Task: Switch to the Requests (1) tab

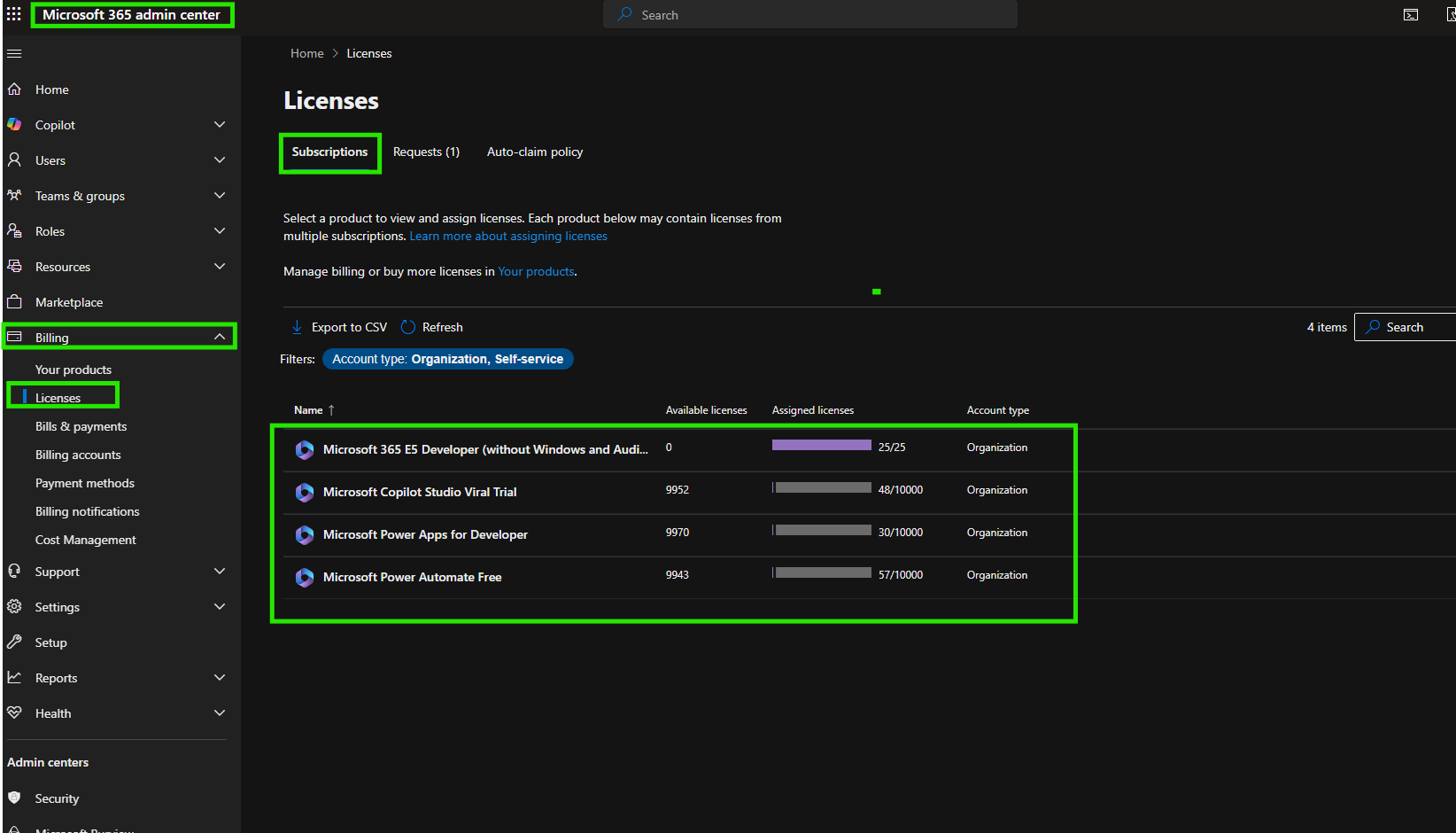Action: [426, 152]
